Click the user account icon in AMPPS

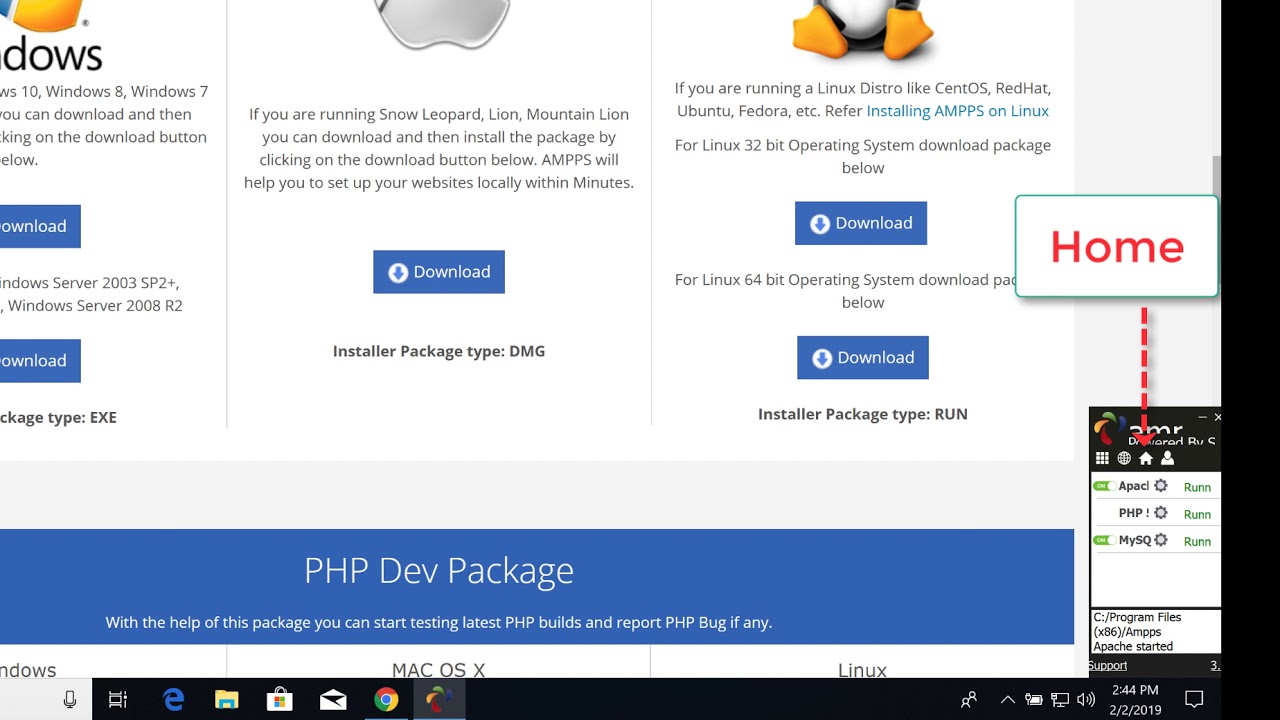pyautogui.click(x=1167, y=458)
